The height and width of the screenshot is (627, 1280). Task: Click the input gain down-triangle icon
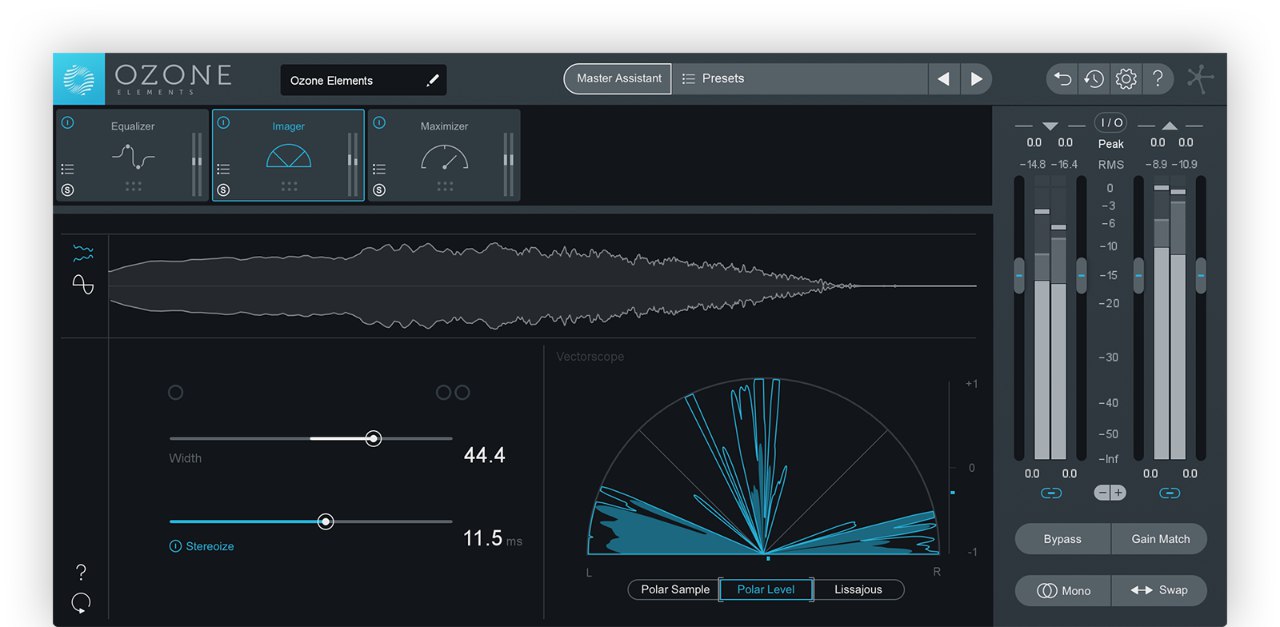click(x=1049, y=126)
